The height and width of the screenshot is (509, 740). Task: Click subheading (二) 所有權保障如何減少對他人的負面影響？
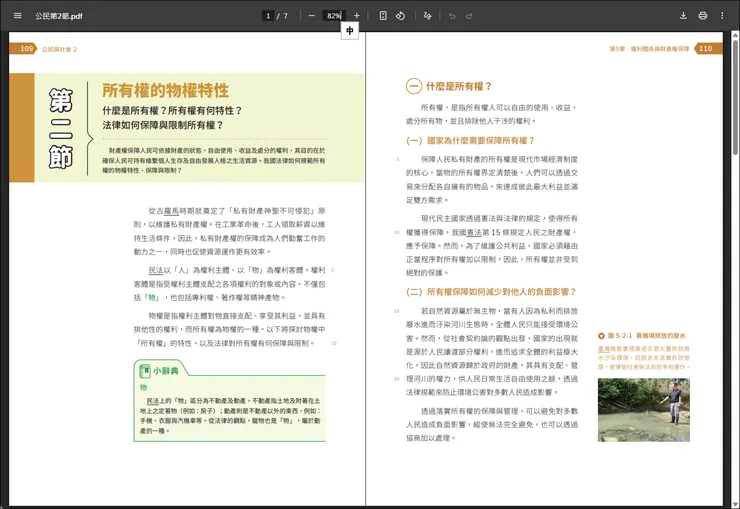[491, 292]
